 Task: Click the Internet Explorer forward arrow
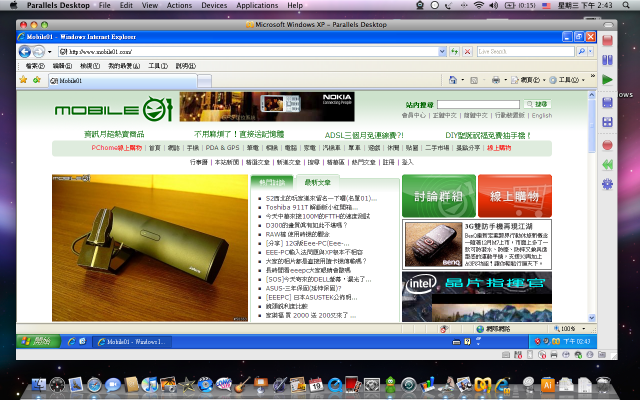(x=38, y=52)
